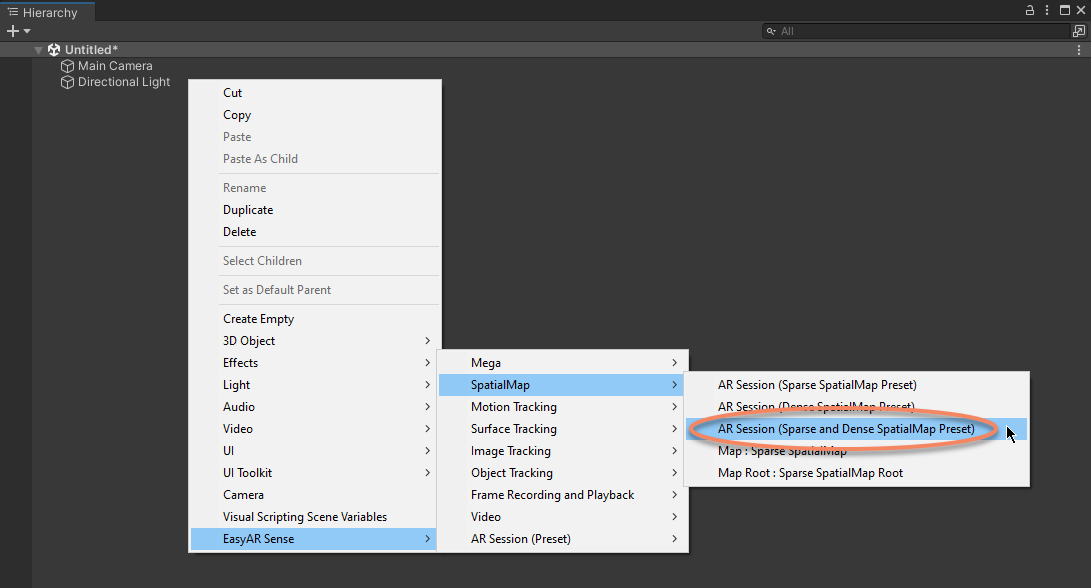This screenshot has width=1091, height=588.
Task: Select Directional Light in the hierarchy tree
Action: click(124, 82)
